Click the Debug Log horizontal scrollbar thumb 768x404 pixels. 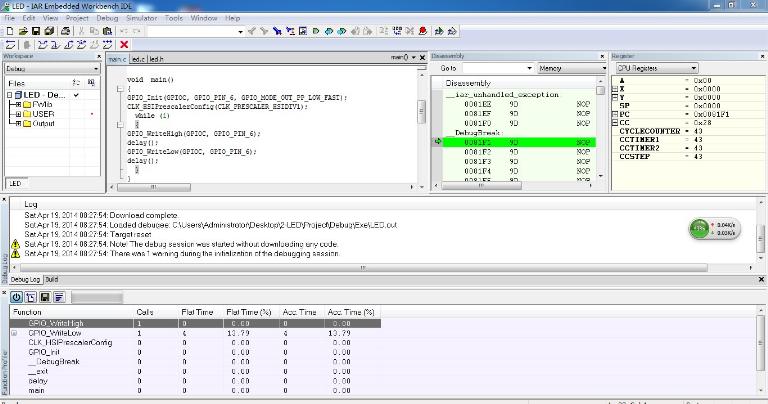(363, 268)
